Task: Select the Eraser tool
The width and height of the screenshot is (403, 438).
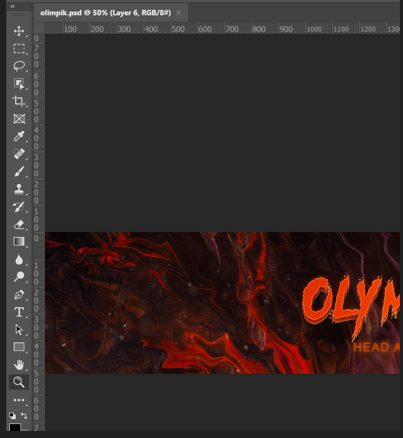Action: [19, 224]
